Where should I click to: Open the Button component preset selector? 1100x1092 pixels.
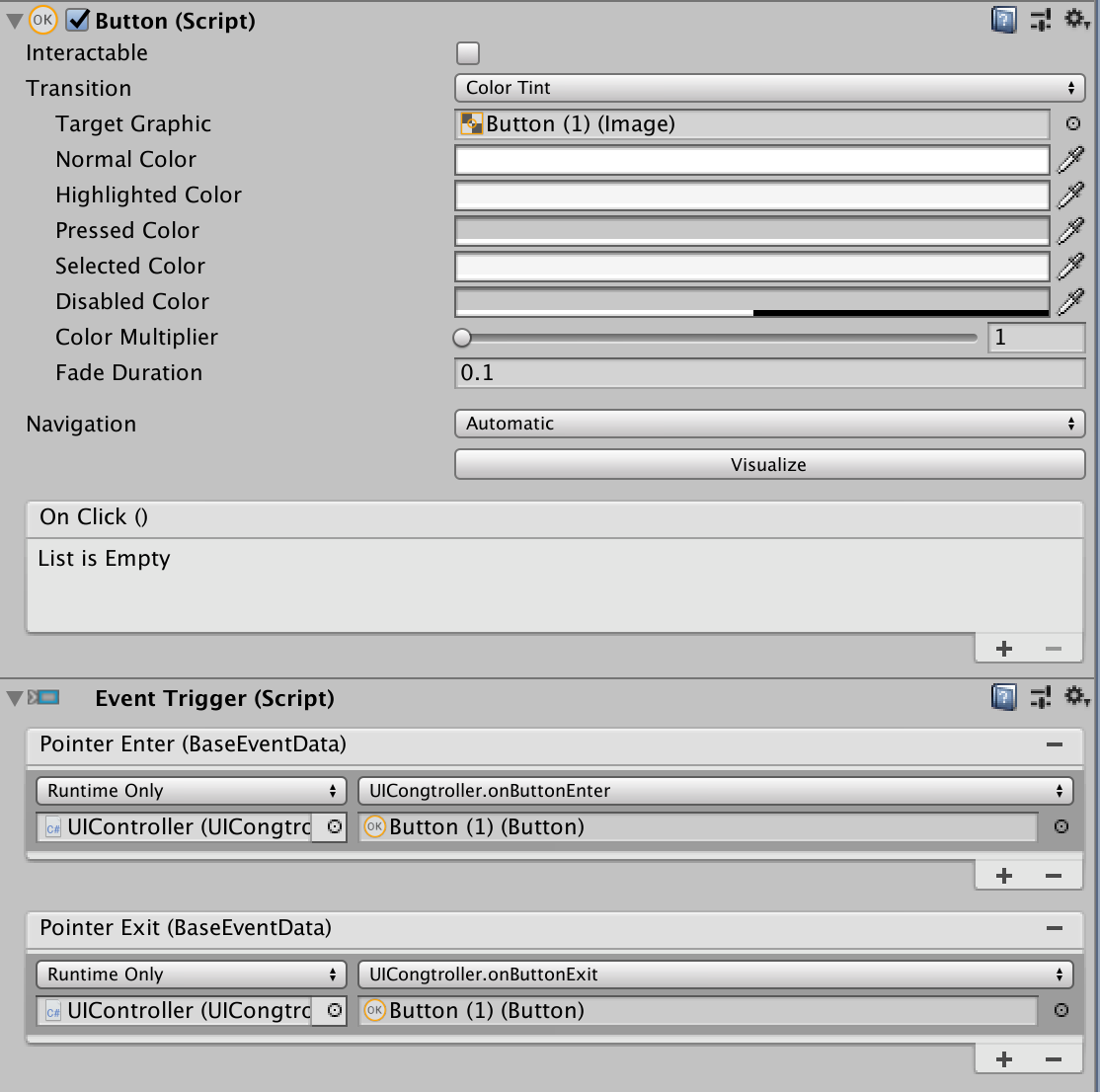(1040, 20)
